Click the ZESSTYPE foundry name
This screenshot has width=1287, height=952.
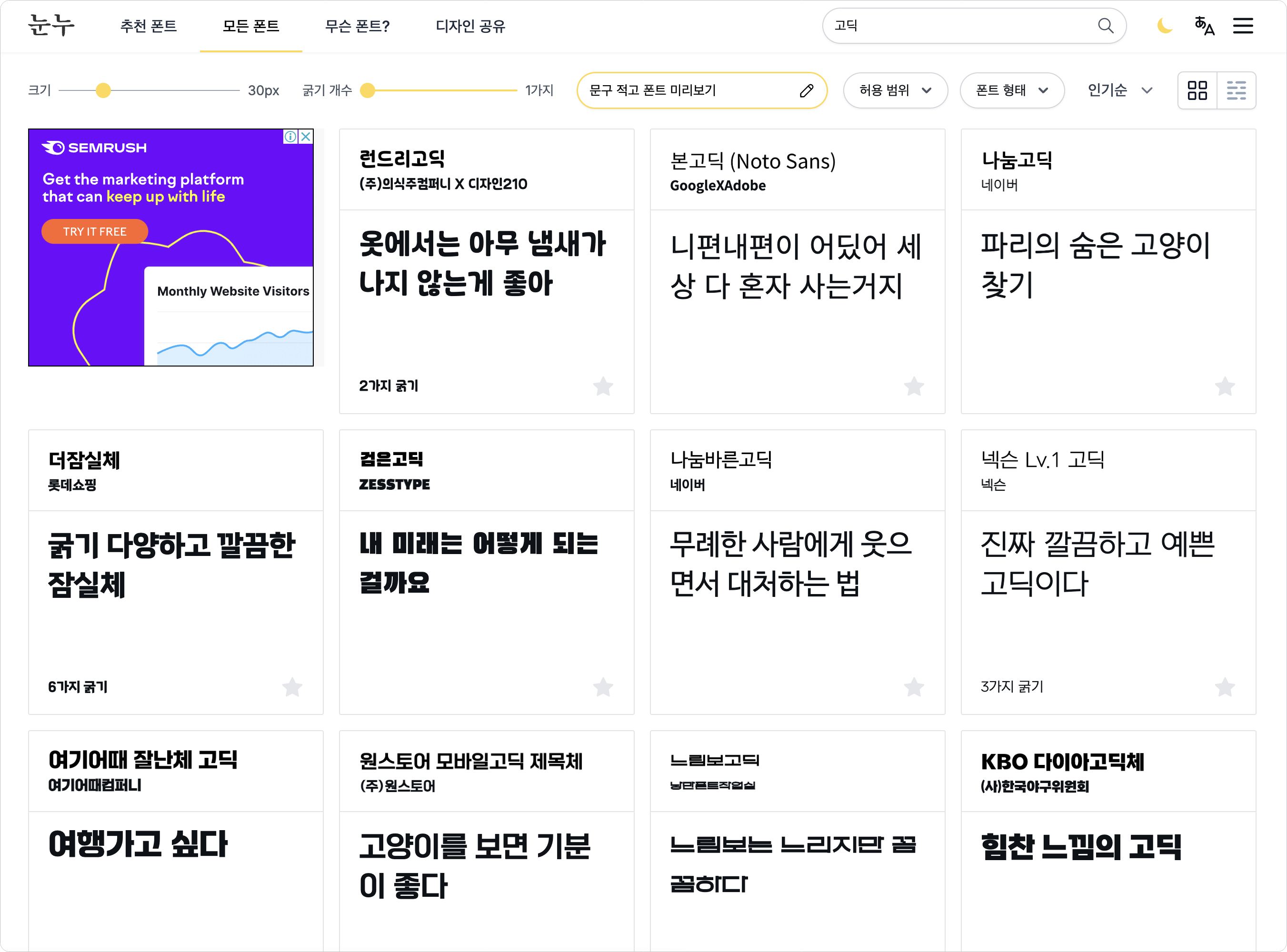tap(394, 485)
